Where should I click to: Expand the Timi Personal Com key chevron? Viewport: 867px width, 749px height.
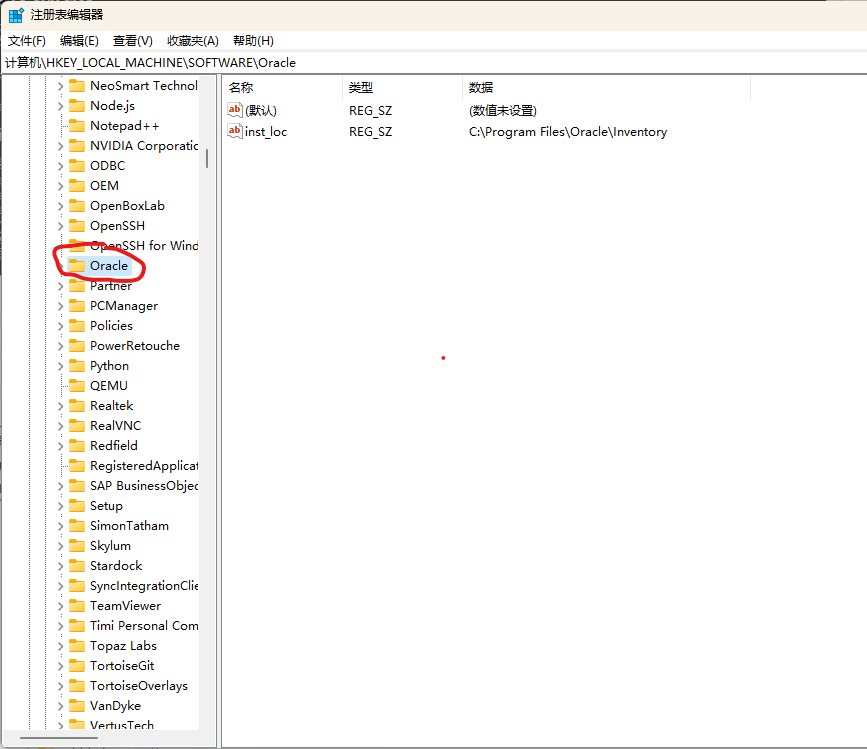(x=60, y=626)
